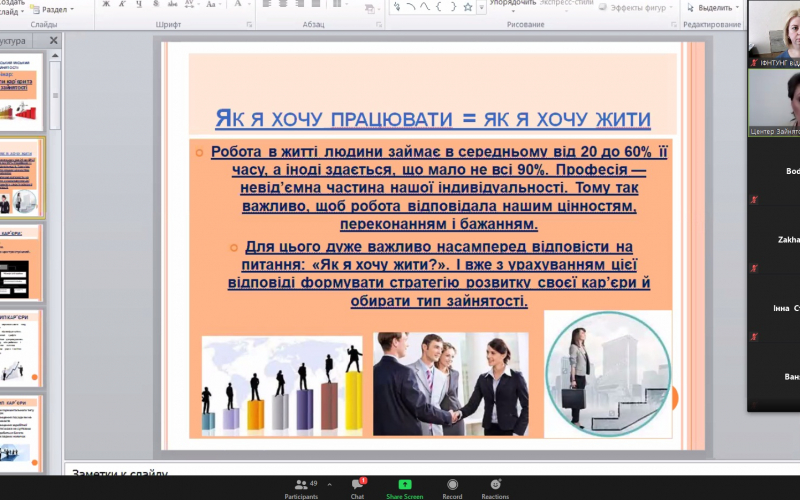Viewport: 800px width, 500px height.
Task: Select the right brace shape
Action: click(453, 7)
